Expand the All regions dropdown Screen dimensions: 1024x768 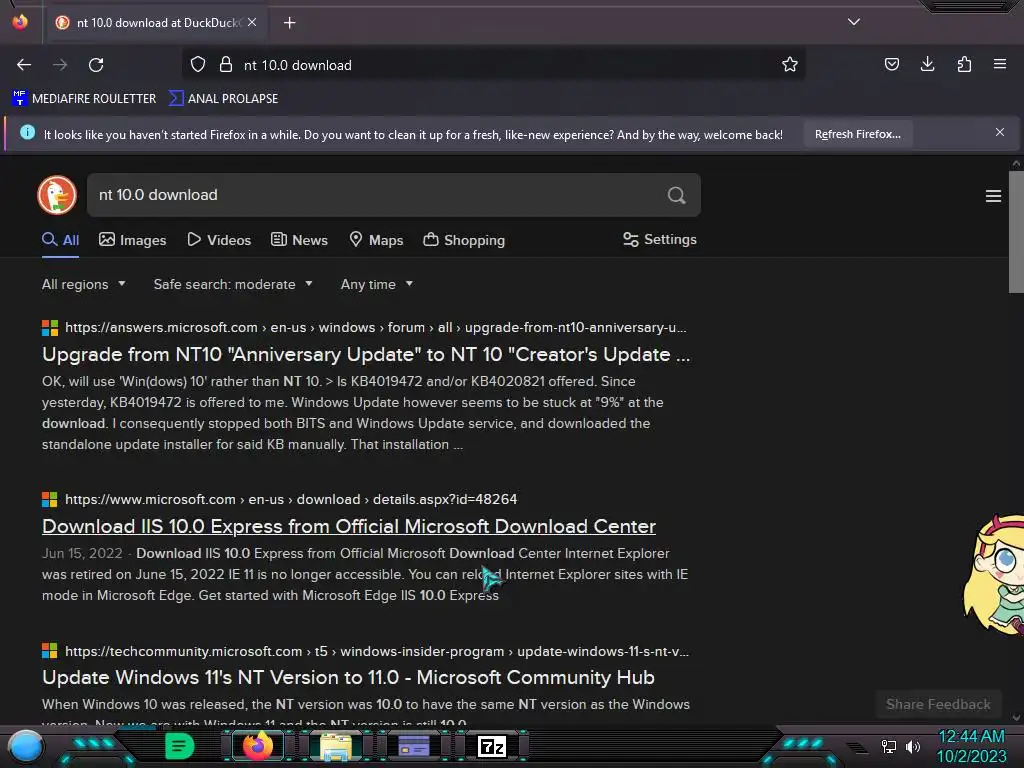point(84,284)
